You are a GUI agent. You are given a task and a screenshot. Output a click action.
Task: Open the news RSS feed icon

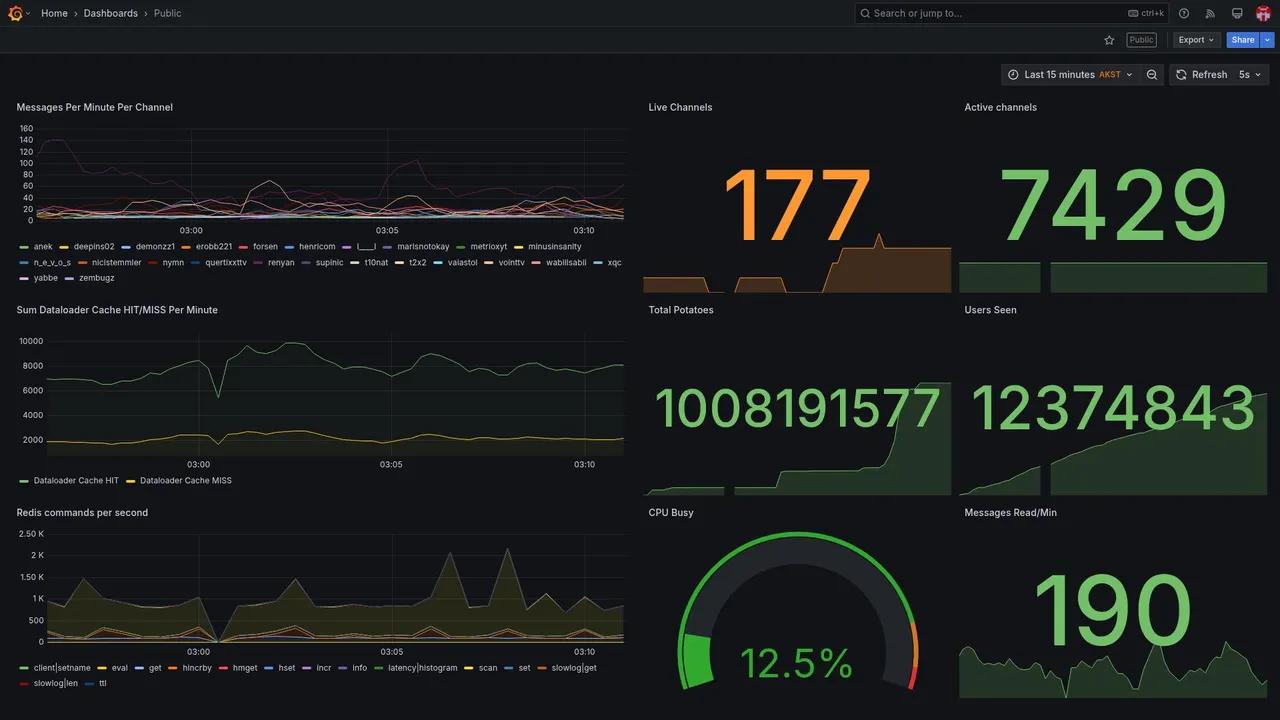pyautogui.click(x=1210, y=13)
